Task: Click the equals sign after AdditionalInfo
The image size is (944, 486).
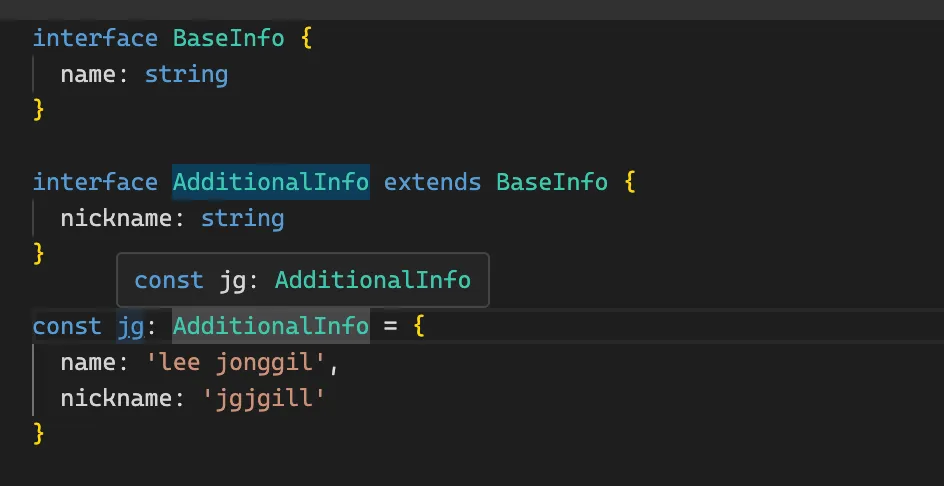Action: (391, 326)
